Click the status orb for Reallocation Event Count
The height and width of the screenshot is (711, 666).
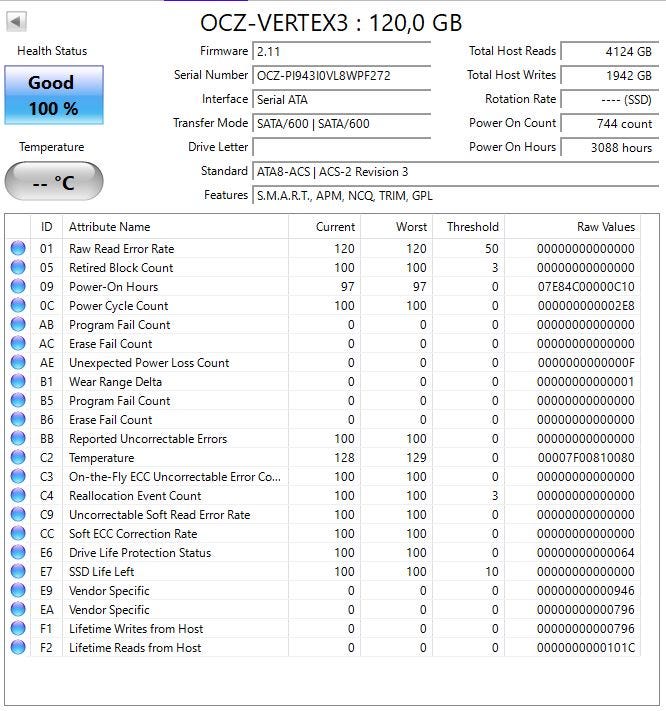click(x=18, y=496)
